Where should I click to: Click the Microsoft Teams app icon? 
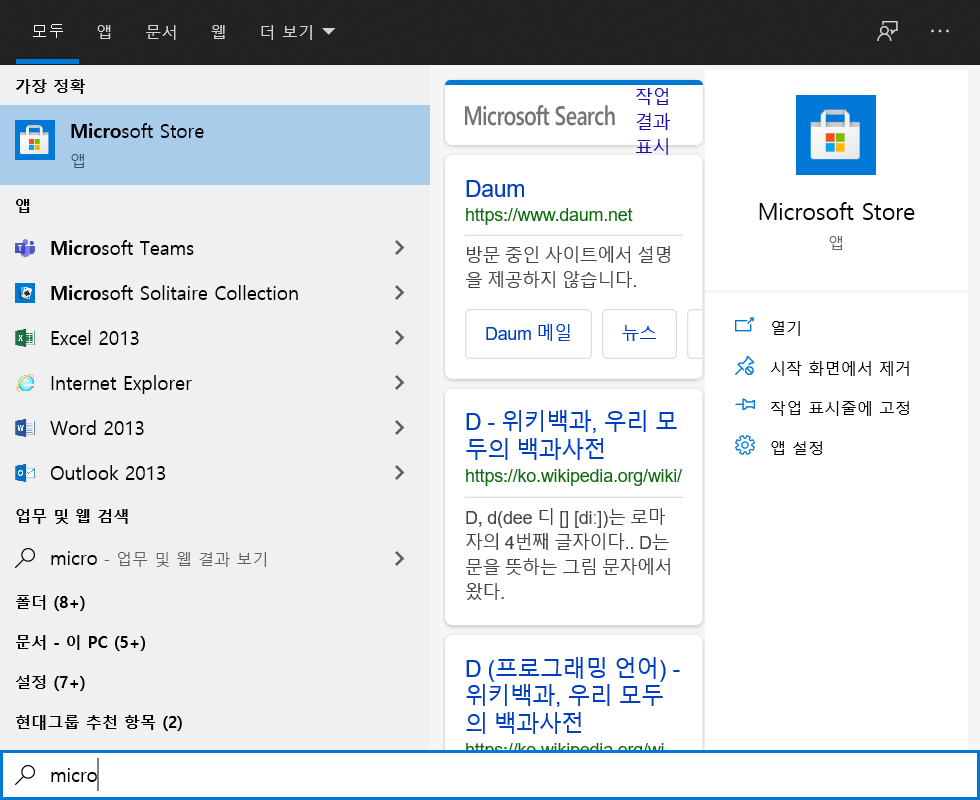coord(25,248)
